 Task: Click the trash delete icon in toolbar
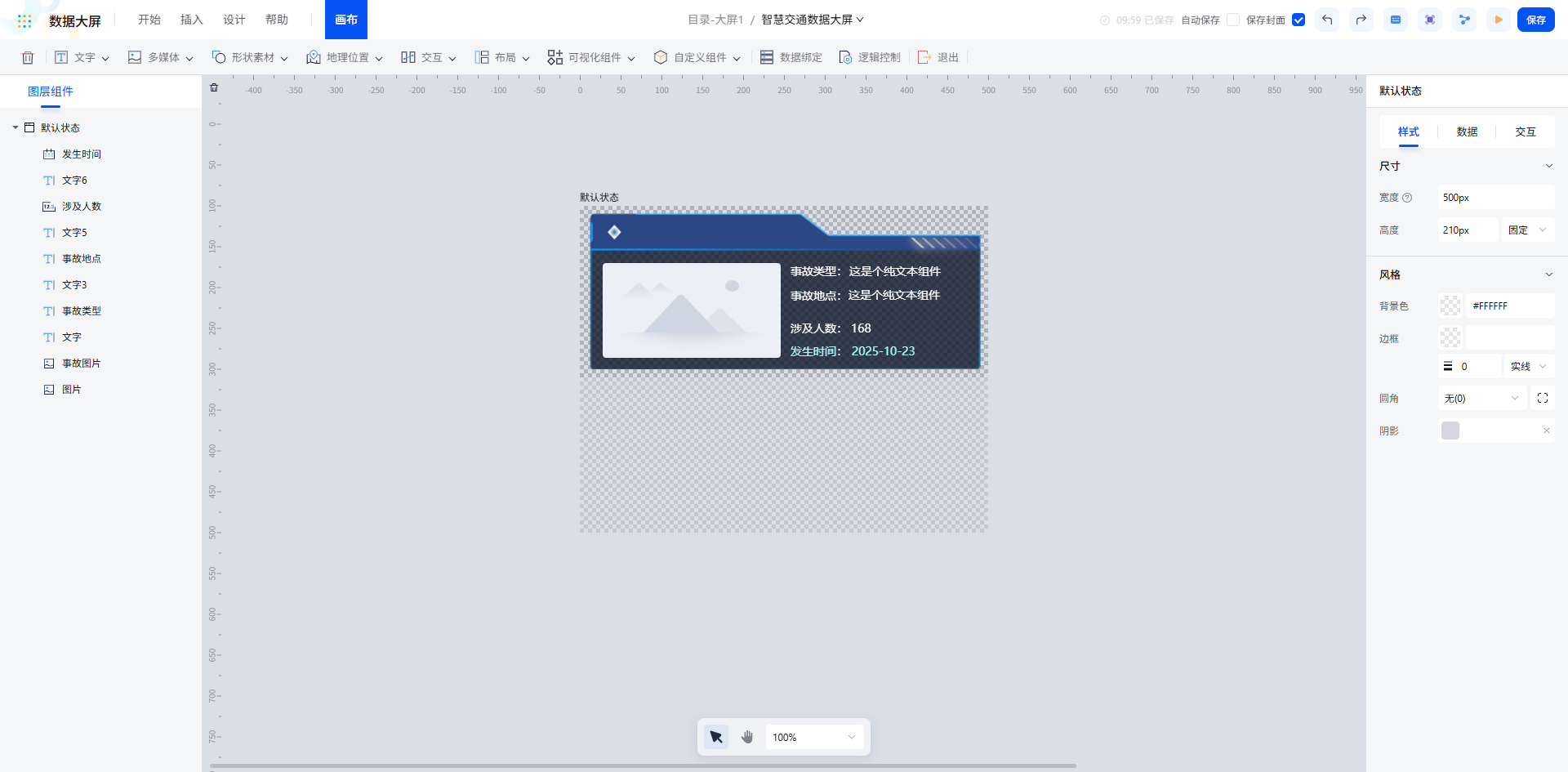tap(28, 57)
